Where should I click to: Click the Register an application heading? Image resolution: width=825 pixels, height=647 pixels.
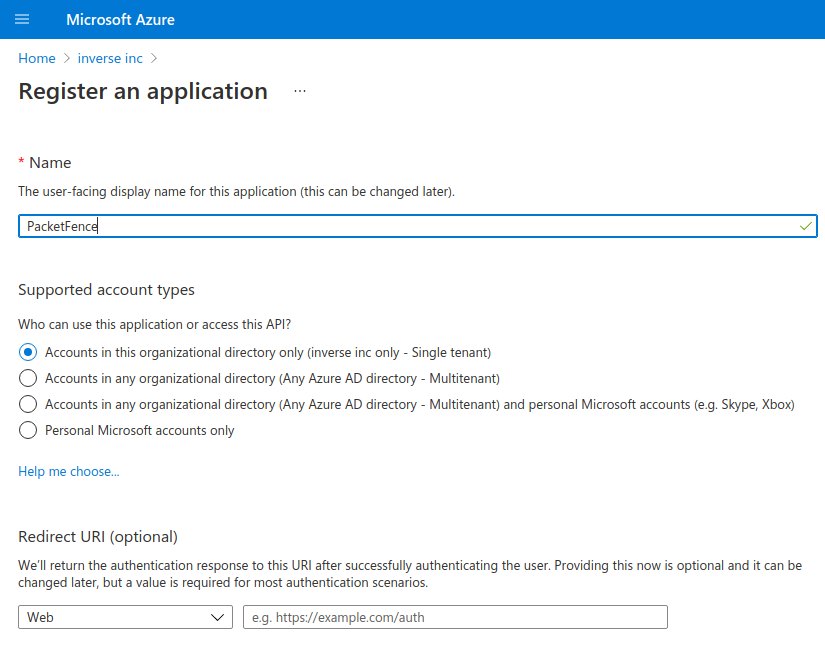point(143,91)
